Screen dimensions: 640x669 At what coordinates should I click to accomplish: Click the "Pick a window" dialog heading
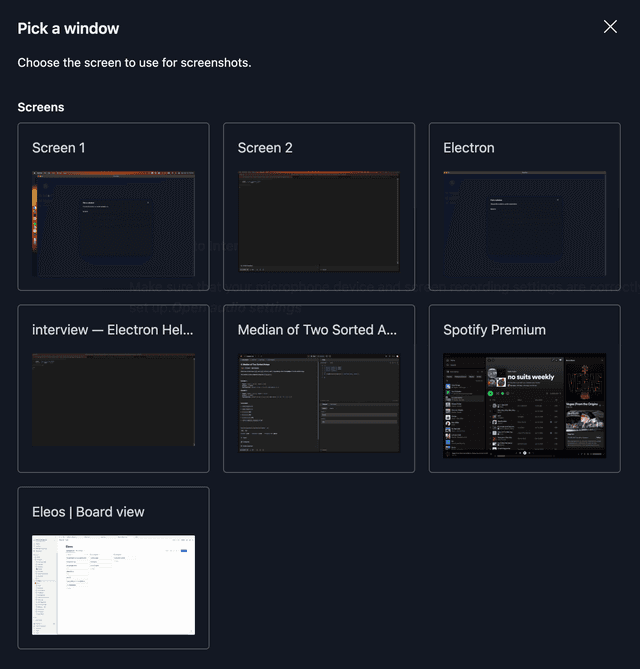coord(68,28)
